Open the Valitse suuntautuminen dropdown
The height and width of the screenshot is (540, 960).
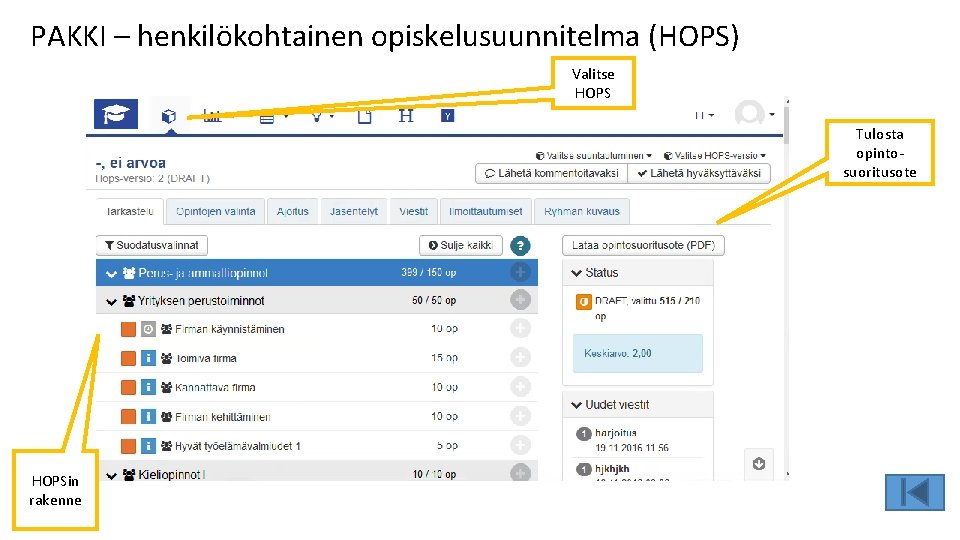click(x=594, y=156)
